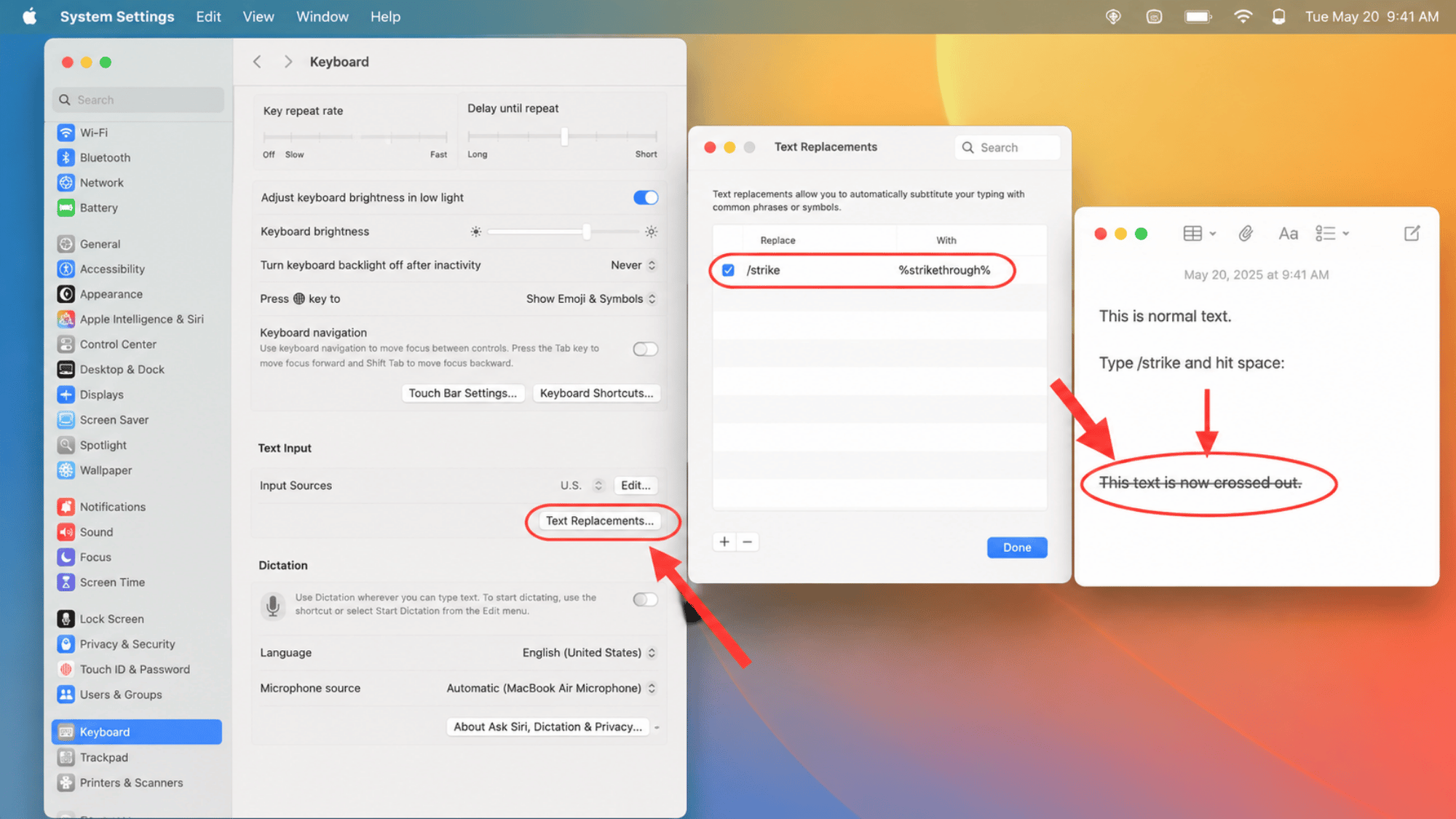Open the Edit menu
The width and height of the screenshot is (1456, 819).
(x=208, y=17)
